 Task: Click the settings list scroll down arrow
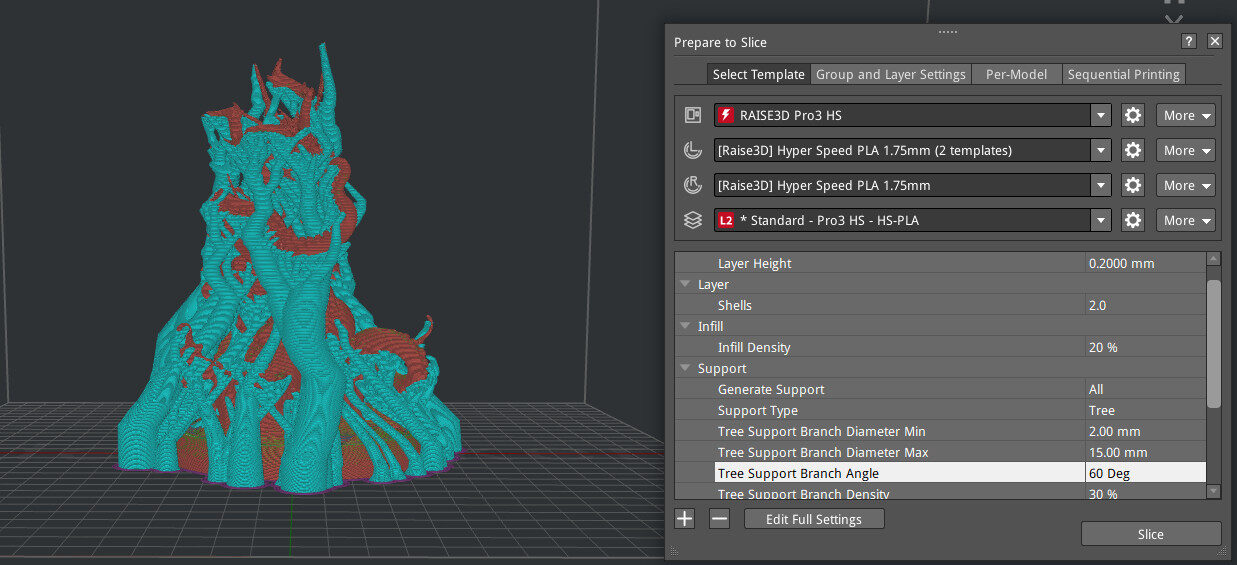click(1214, 491)
